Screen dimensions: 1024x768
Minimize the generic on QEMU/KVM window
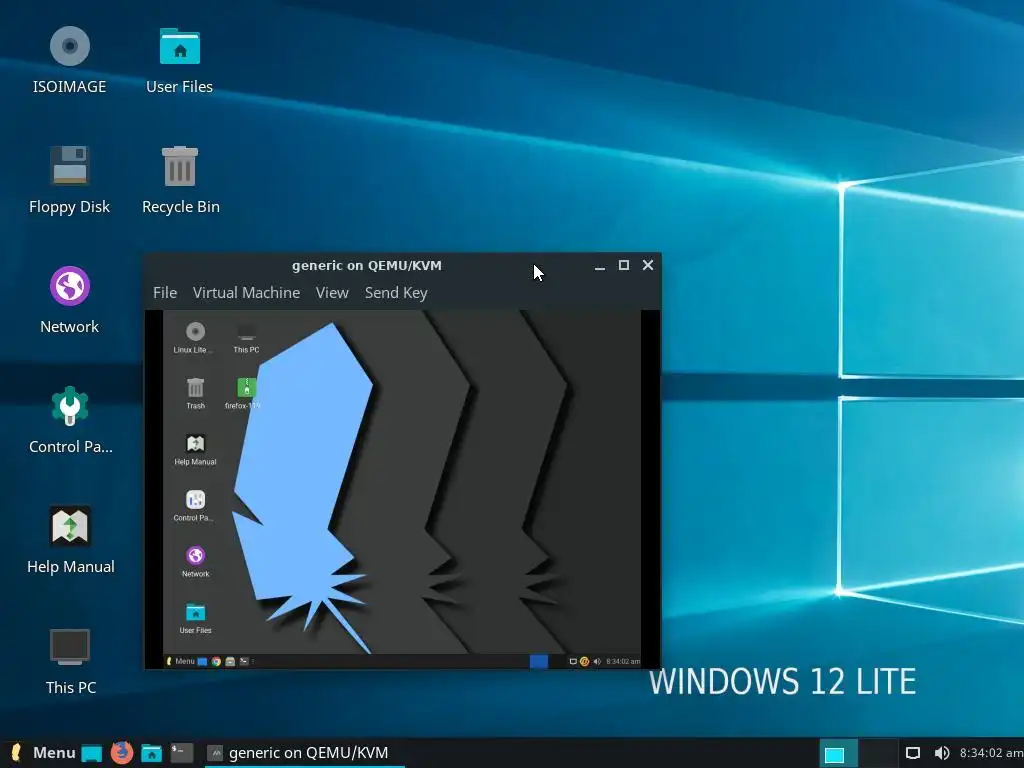pyautogui.click(x=600, y=266)
